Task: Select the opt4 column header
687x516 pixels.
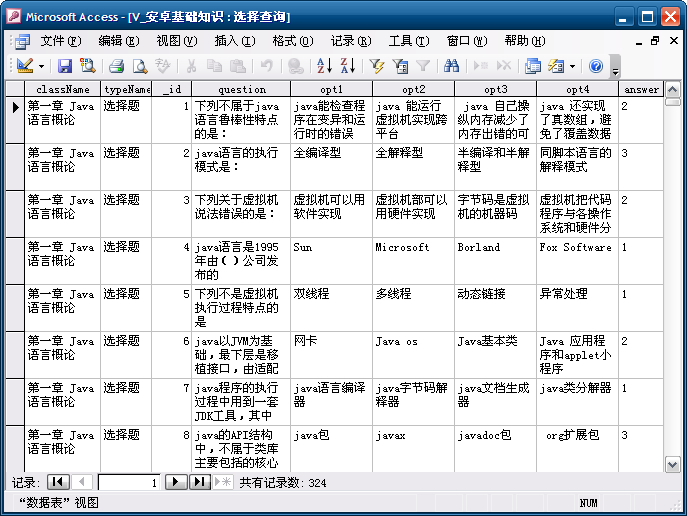Action: click(577, 89)
